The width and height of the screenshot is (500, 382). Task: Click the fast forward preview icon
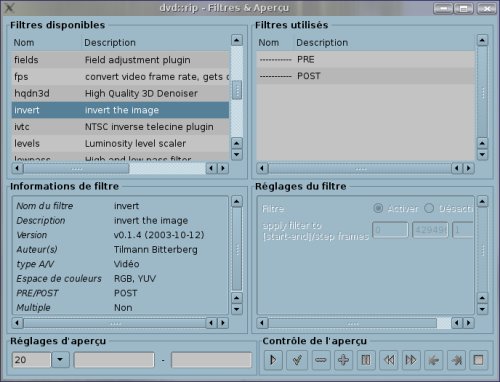[x=411, y=360]
